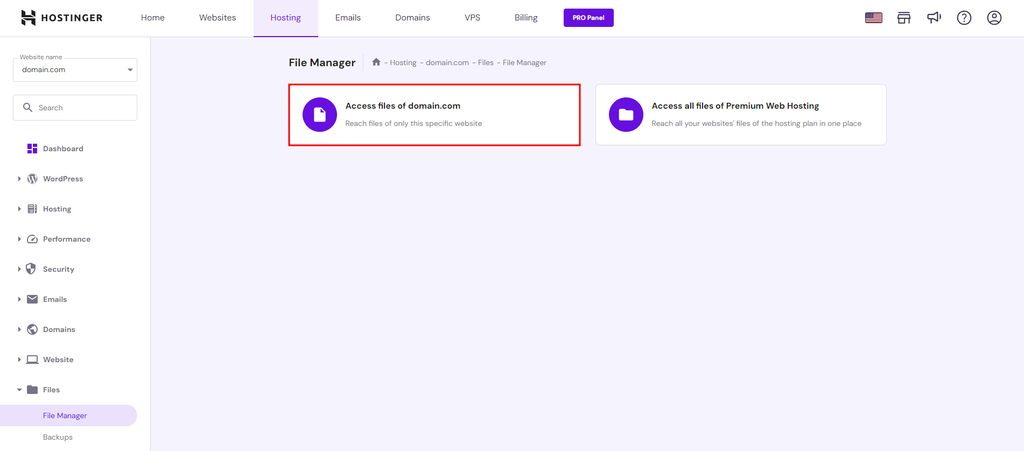Viewport: 1024px width, 451px height.
Task: Open the store marketplace icon
Action: [904, 18]
